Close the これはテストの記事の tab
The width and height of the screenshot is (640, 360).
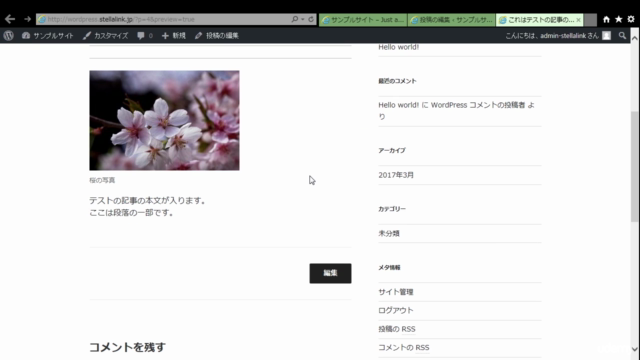(x=578, y=20)
